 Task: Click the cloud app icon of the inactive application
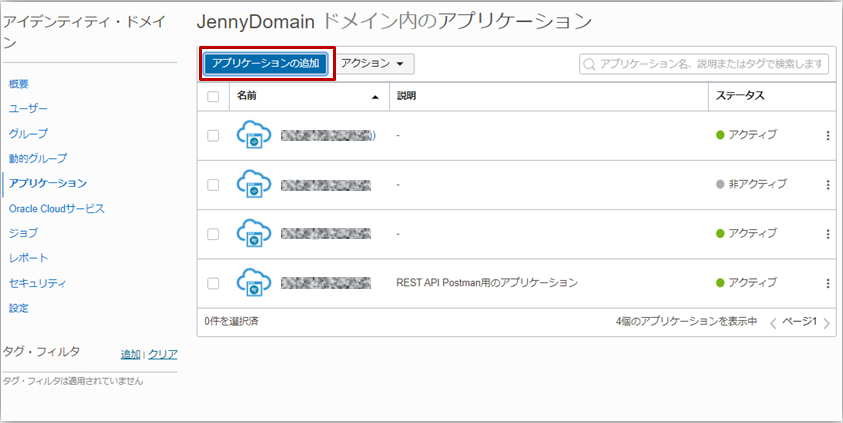[254, 184]
